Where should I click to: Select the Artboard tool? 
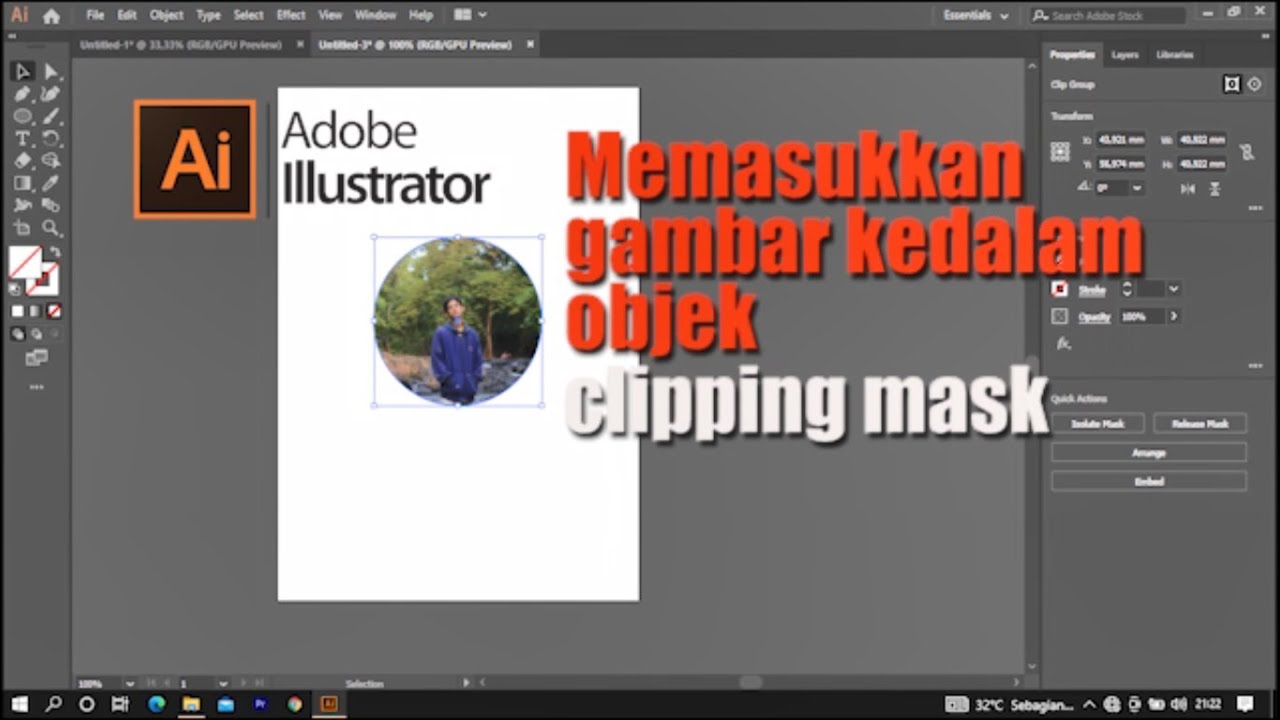(x=22, y=228)
